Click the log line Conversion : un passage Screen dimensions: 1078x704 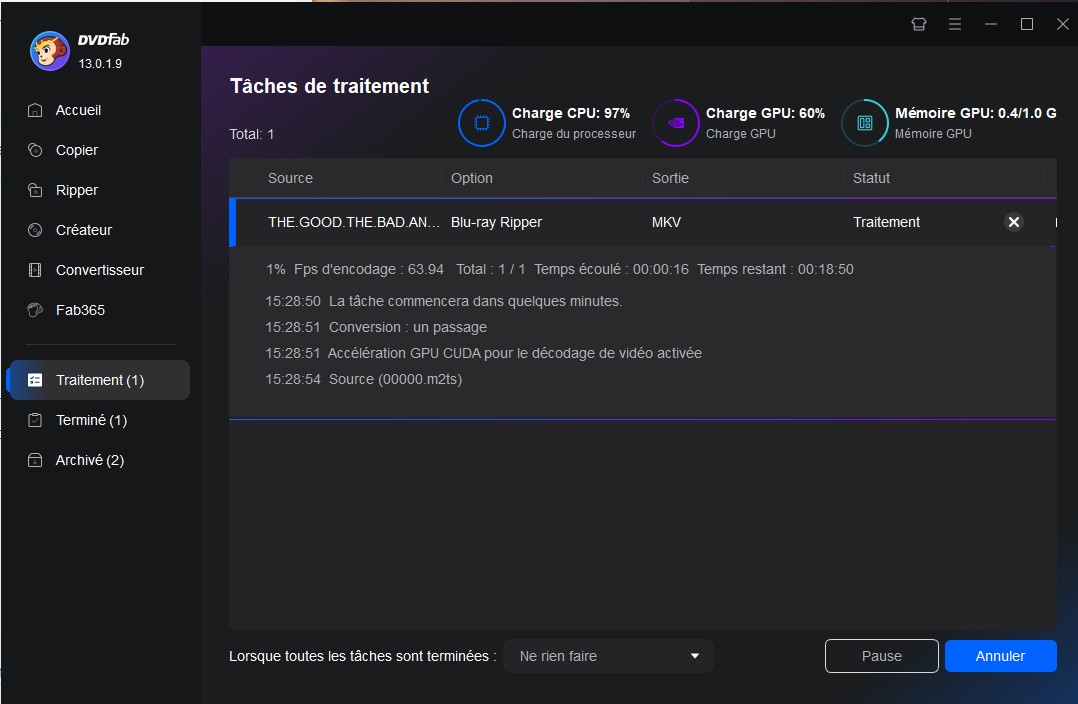tap(376, 327)
